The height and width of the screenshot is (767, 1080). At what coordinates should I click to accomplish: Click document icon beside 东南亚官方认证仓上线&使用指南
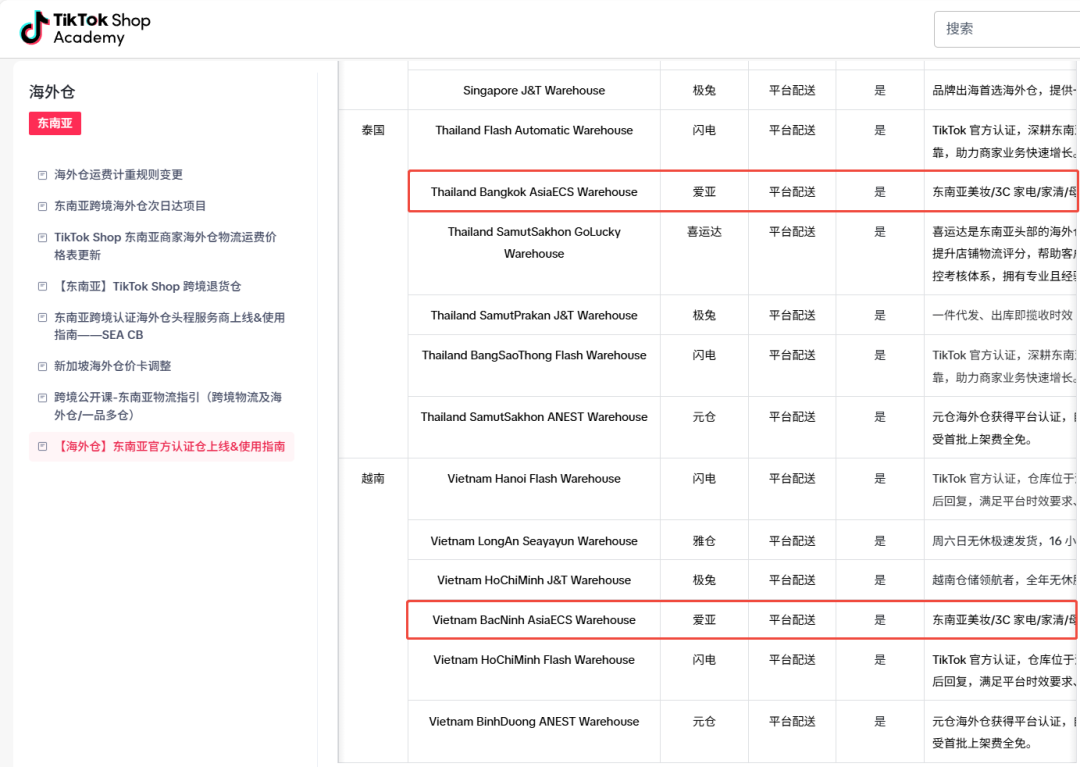(x=43, y=447)
